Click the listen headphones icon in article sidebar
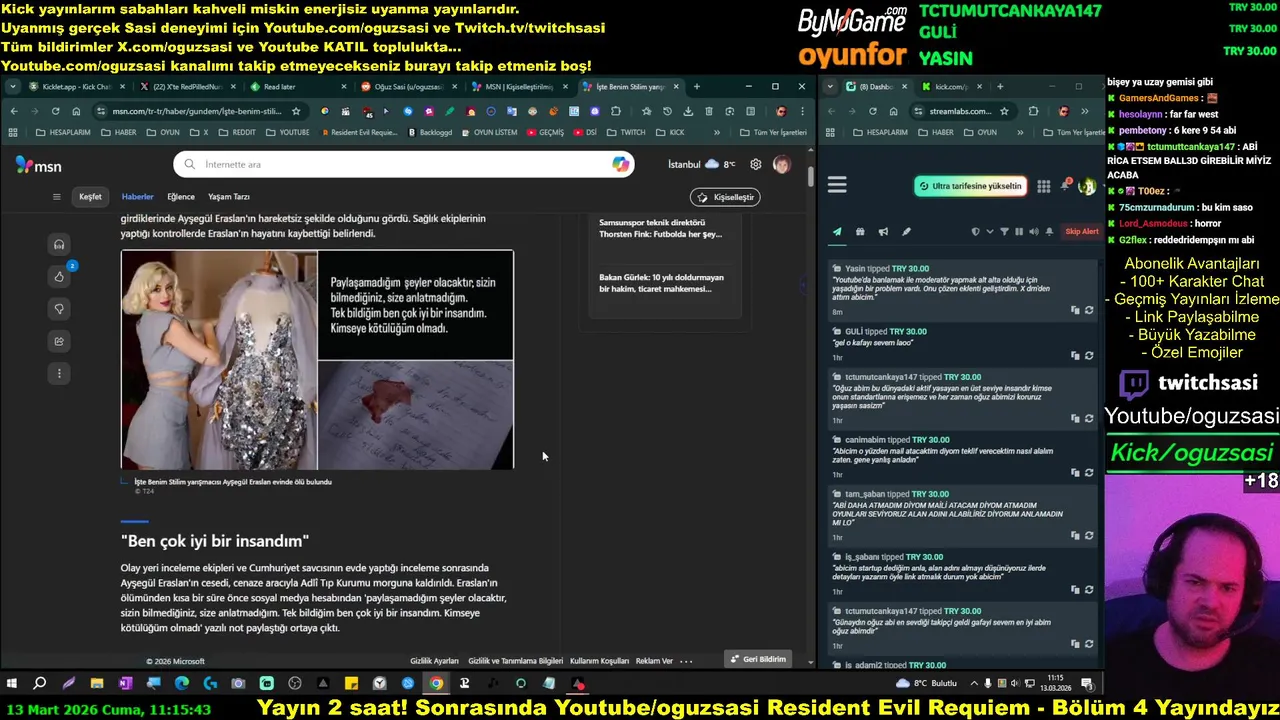The image size is (1280, 720). pyautogui.click(x=59, y=244)
